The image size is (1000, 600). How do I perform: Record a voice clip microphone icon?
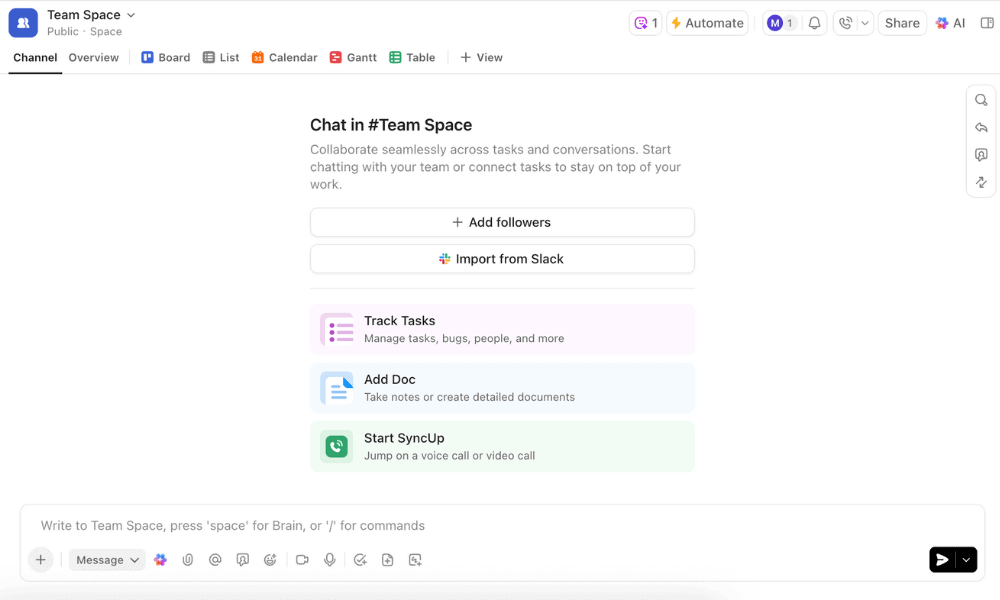pyautogui.click(x=330, y=560)
